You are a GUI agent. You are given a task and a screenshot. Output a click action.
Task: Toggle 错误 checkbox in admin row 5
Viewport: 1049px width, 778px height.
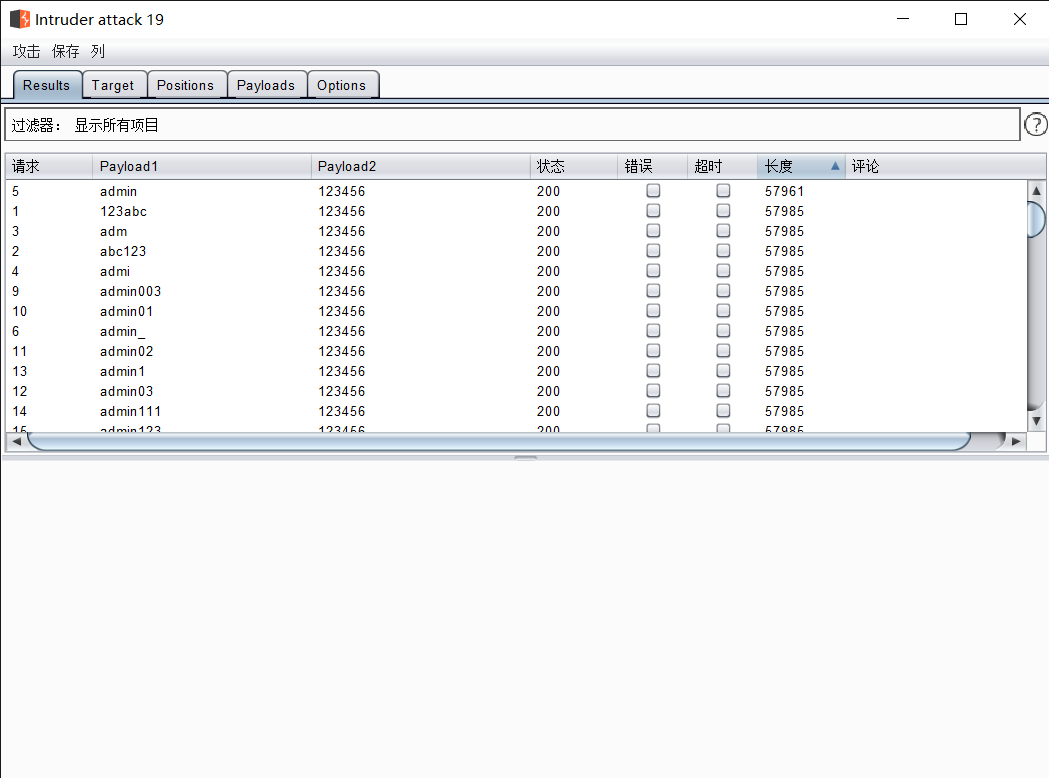pos(653,191)
